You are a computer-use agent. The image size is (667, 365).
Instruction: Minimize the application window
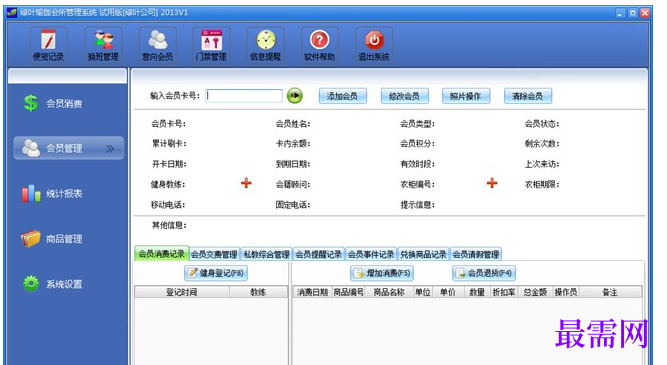[x=621, y=13]
